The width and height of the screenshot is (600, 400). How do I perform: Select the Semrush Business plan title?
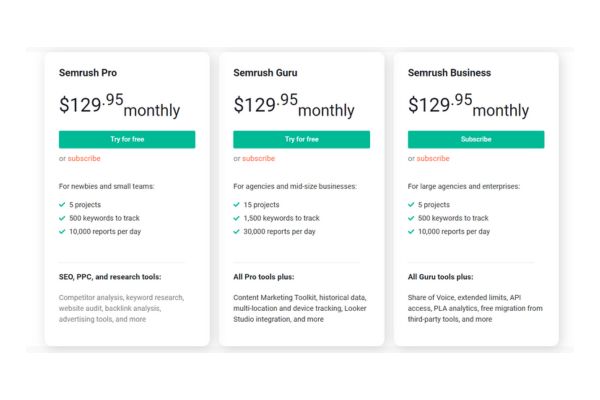[449, 73]
